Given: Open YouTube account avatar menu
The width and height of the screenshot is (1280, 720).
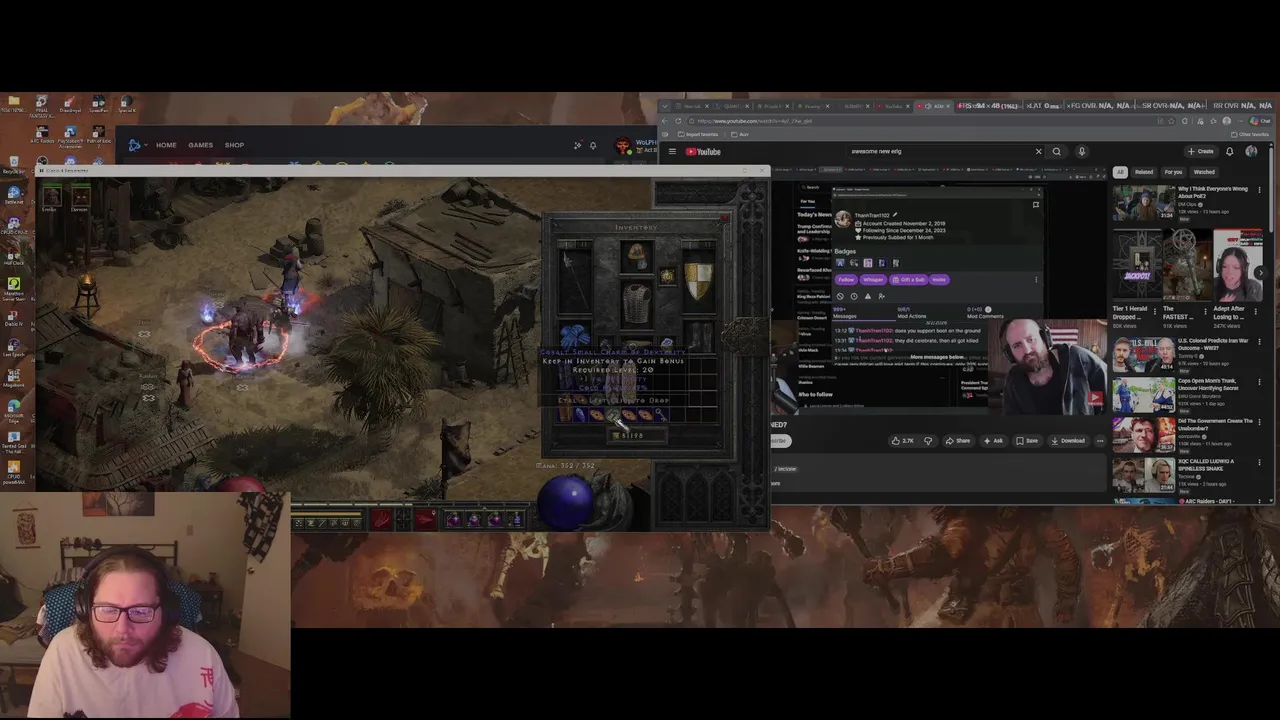Looking at the screenshot, I should coord(1251,152).
